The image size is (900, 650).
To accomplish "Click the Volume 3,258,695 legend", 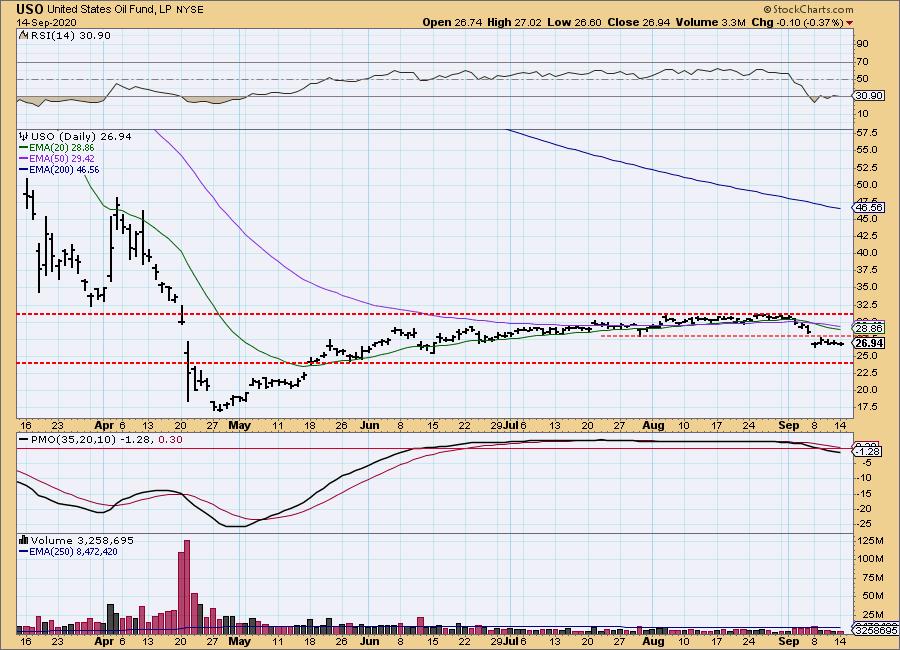I will [x=82, y=540].
